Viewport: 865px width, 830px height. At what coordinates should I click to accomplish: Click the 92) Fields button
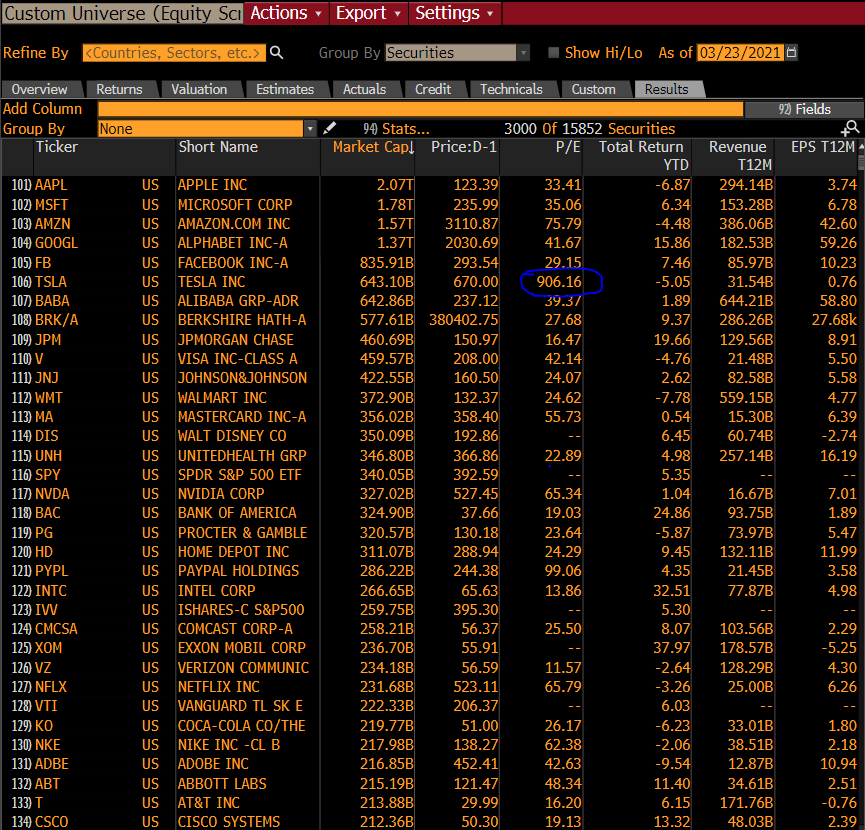[x=804, y=109]
